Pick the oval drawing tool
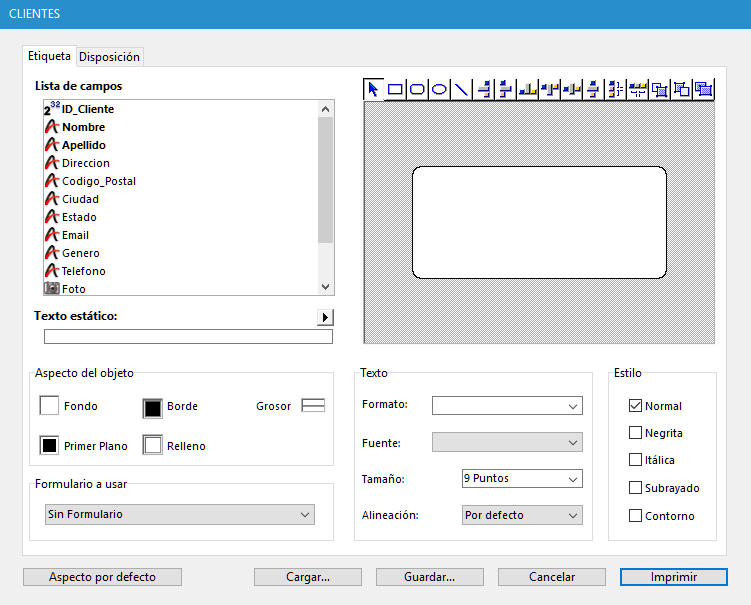The width and height of the screenshot is (751, 605). (439, 89)
